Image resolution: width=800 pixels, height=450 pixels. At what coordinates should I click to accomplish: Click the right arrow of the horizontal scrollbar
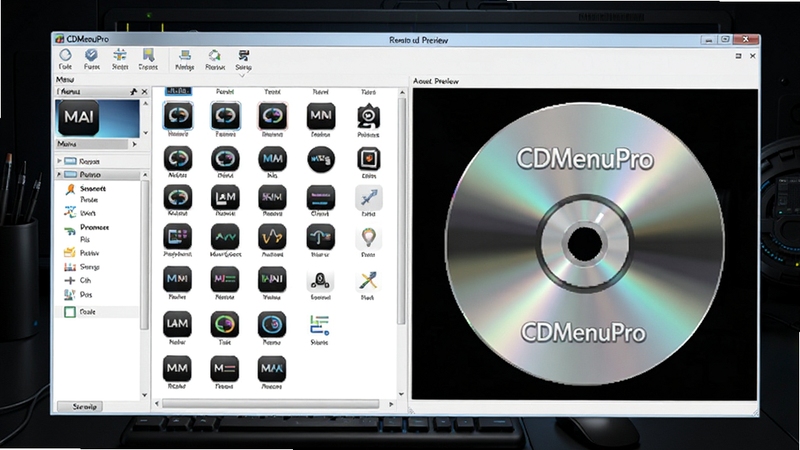[391, 404]
